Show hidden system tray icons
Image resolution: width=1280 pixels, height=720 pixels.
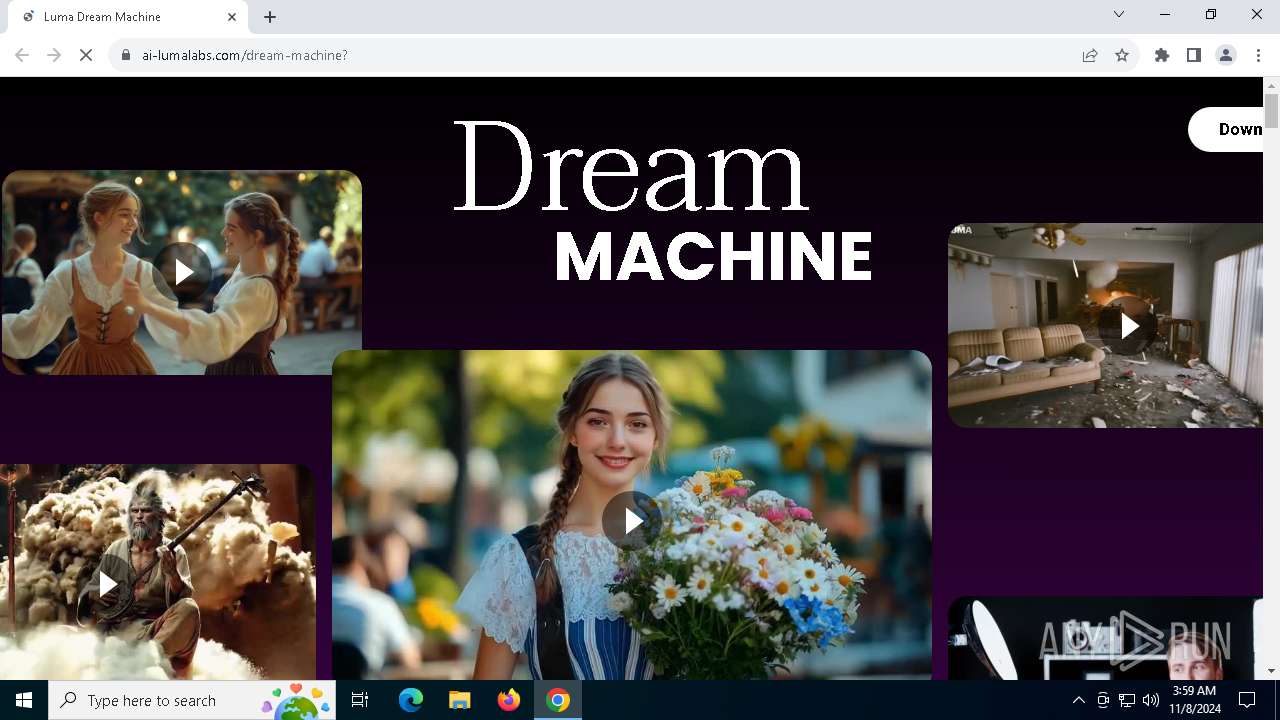coord(1078,700)
